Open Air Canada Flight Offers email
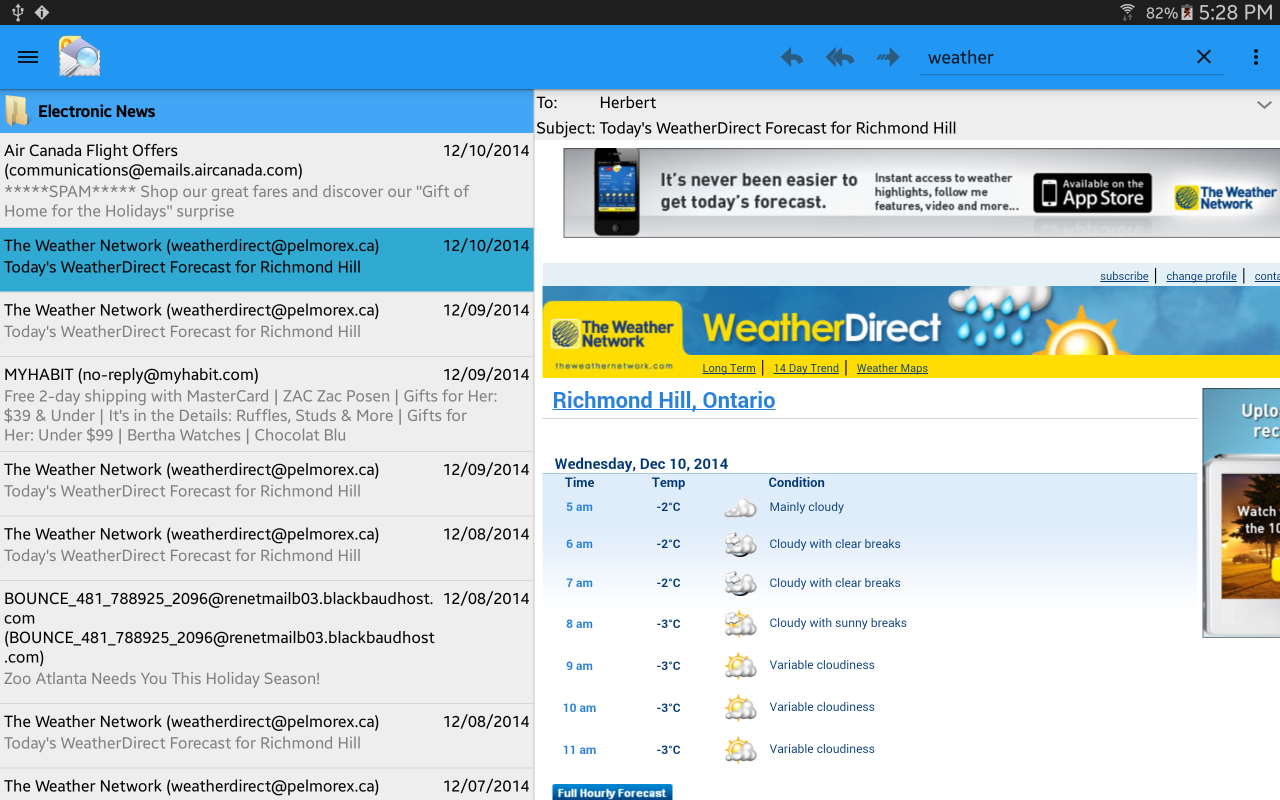Image resolution: width=1280 pixels, height=800 pixels. click(x=267, y=180)
